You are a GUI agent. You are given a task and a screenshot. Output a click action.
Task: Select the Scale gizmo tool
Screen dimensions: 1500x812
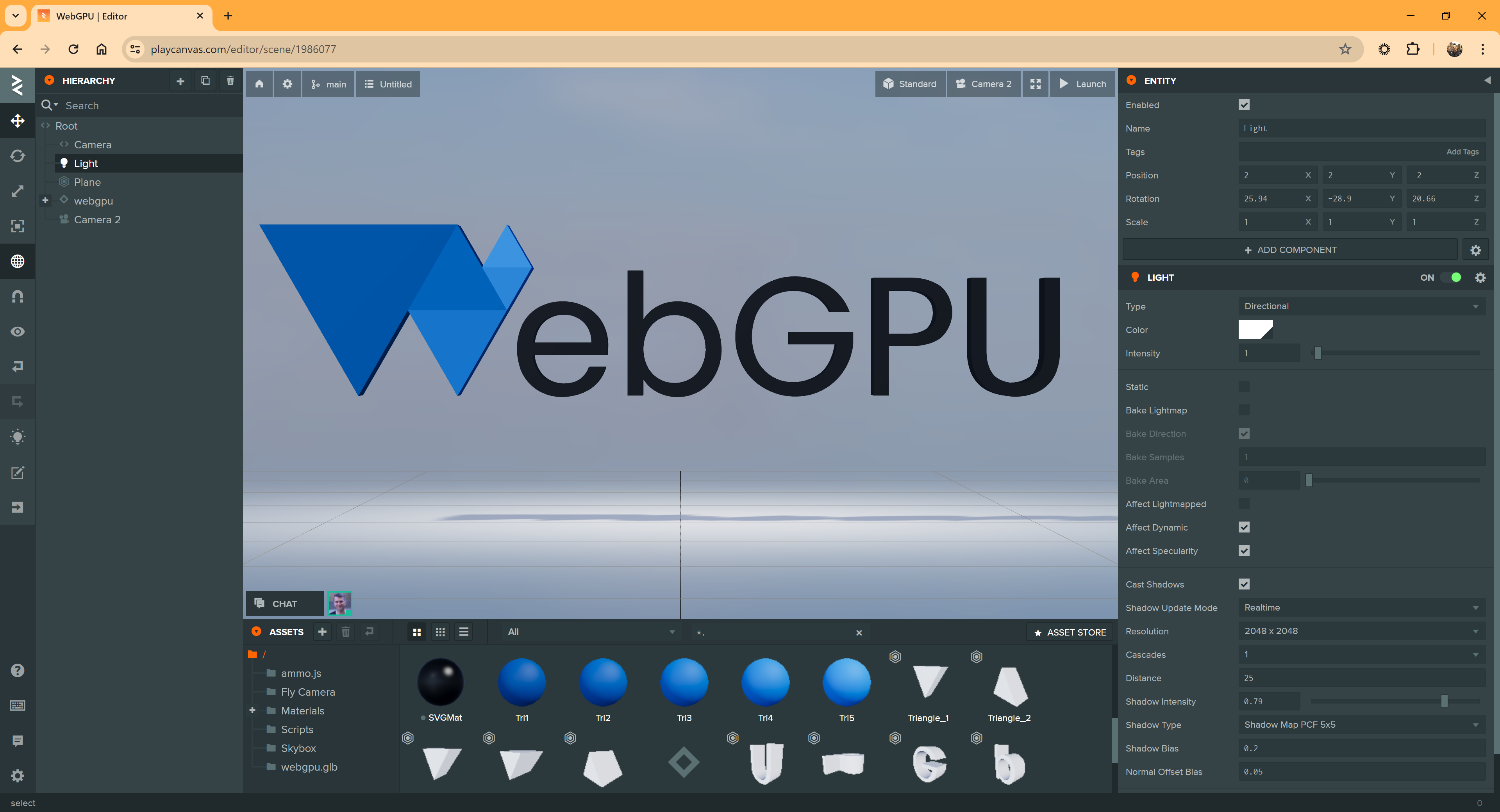tap(18, 191)
